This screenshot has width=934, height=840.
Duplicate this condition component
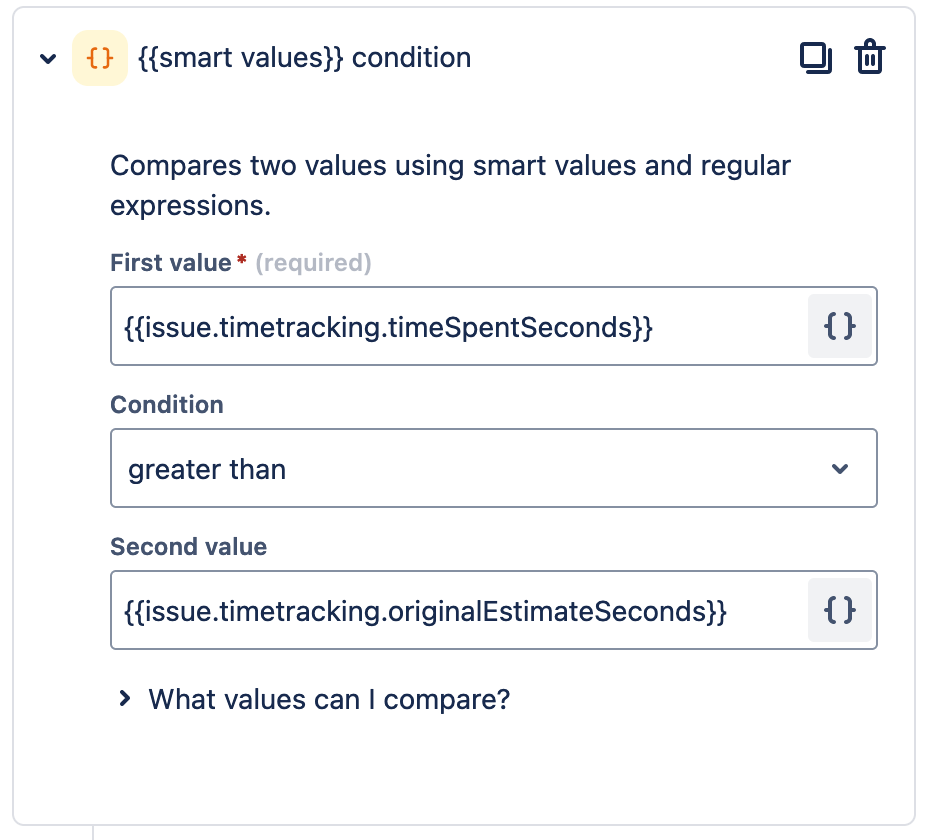tap(816, 58)
